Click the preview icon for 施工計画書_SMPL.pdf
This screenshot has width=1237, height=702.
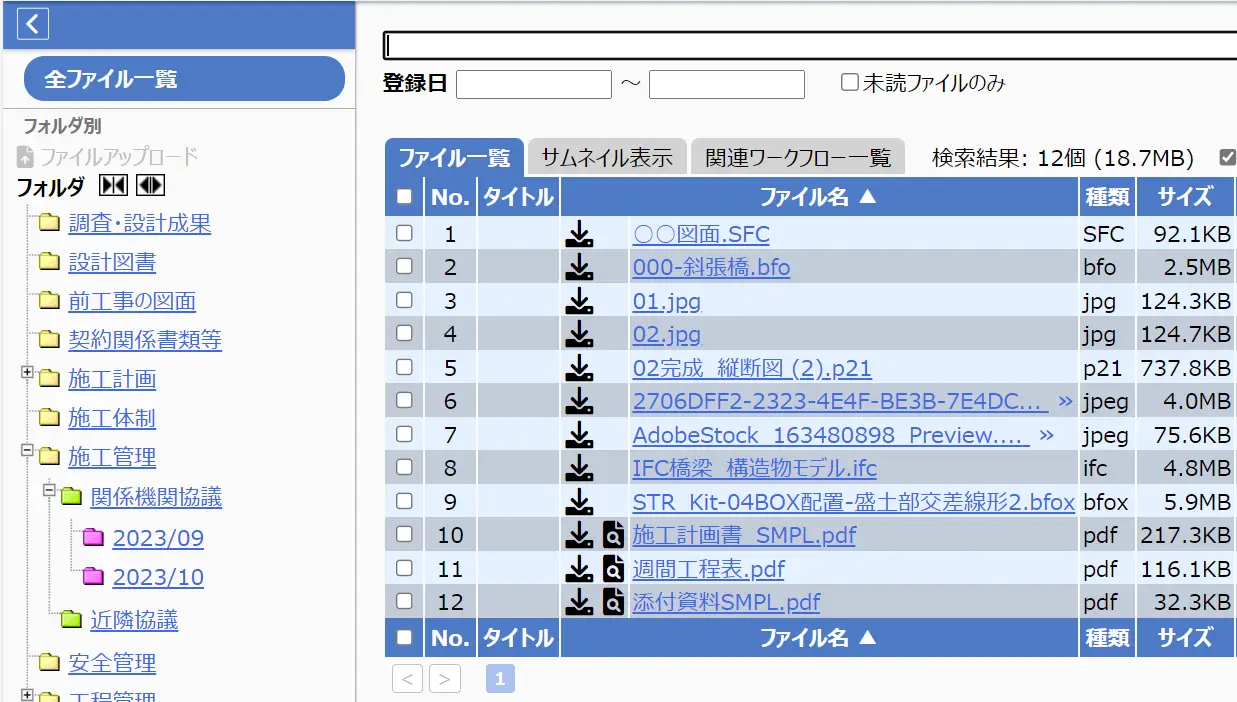(x=613, y=535)
